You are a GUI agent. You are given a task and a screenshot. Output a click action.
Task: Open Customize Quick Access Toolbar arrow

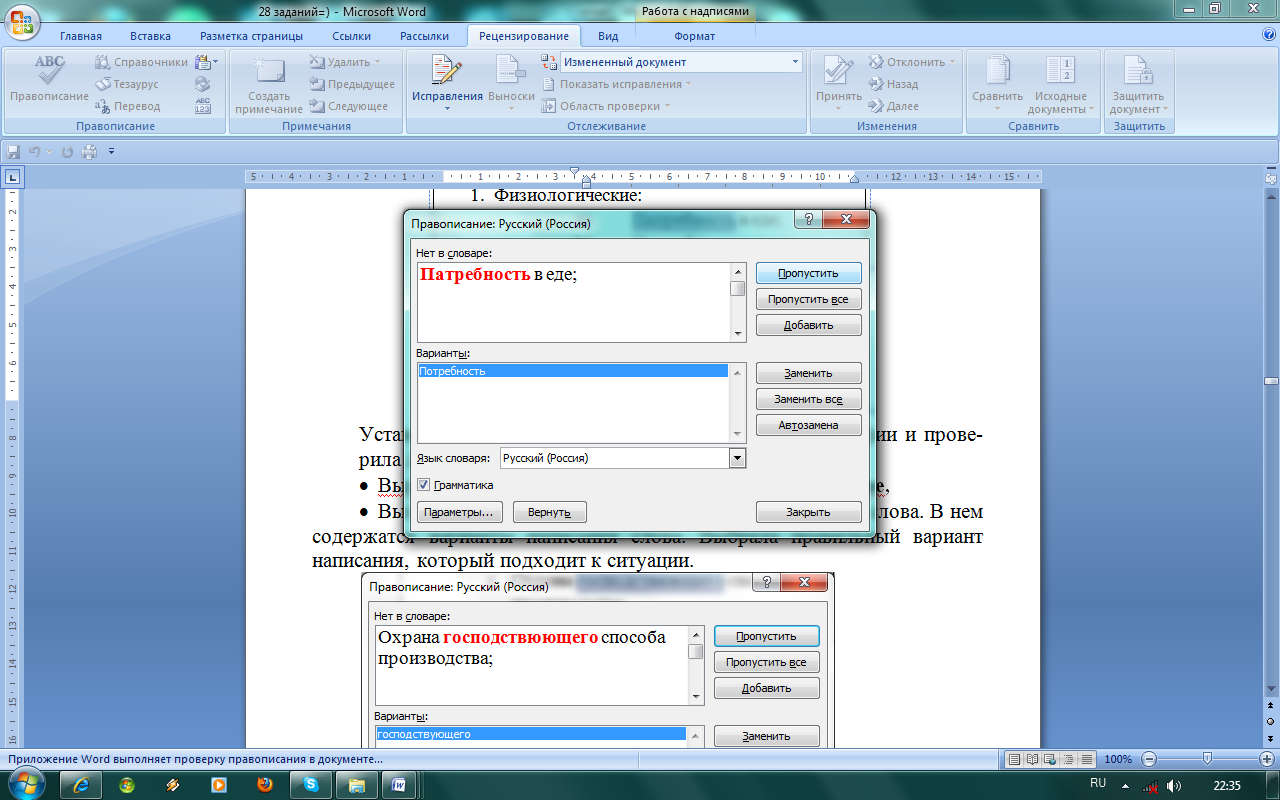[112, 152]
